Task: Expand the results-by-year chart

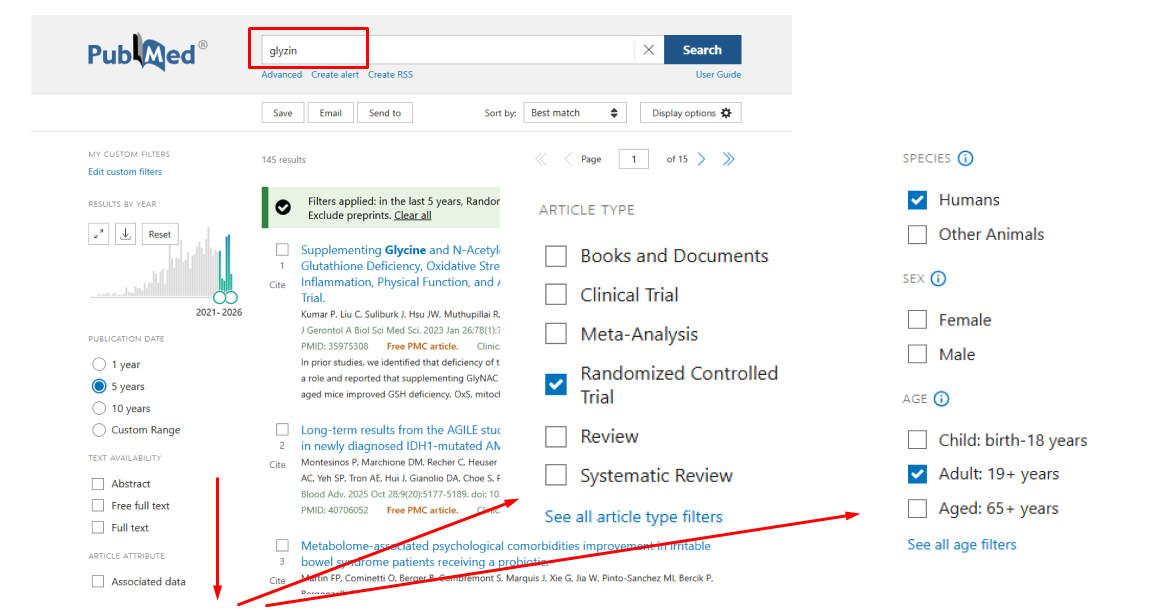Action: [99, 234]
